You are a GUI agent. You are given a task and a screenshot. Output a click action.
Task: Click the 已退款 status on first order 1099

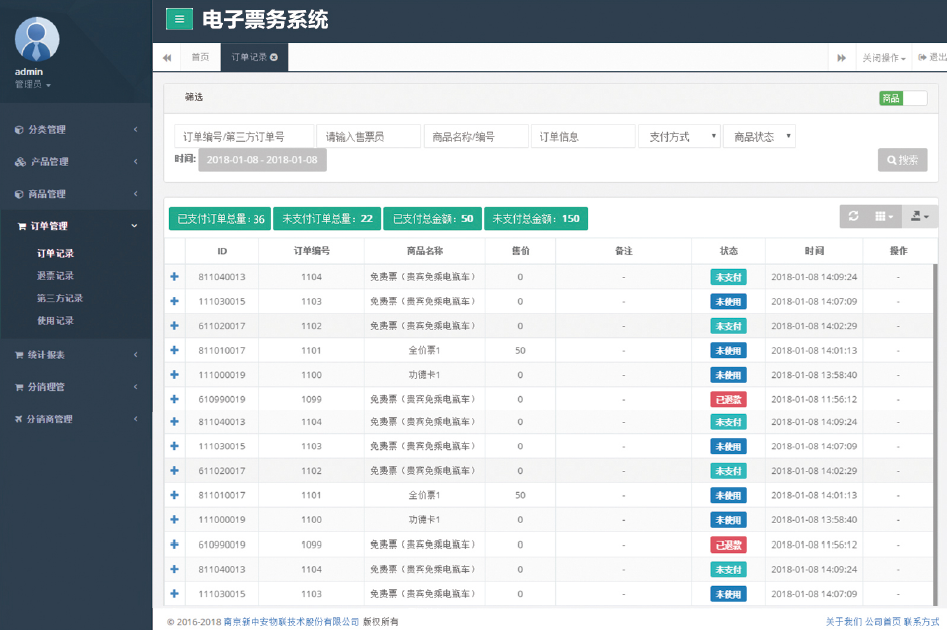(x=728, y=399)
